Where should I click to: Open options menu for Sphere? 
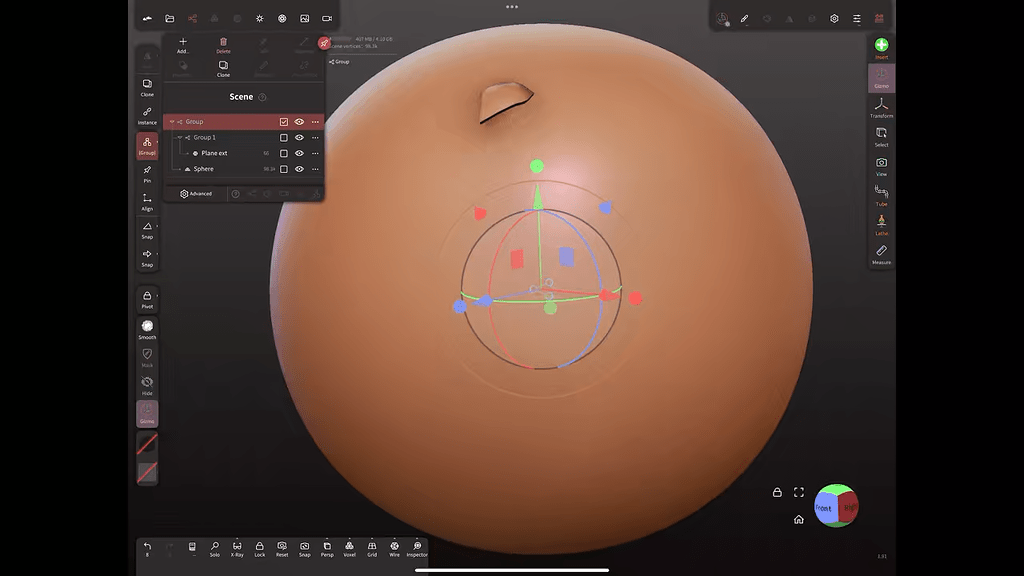315,169
